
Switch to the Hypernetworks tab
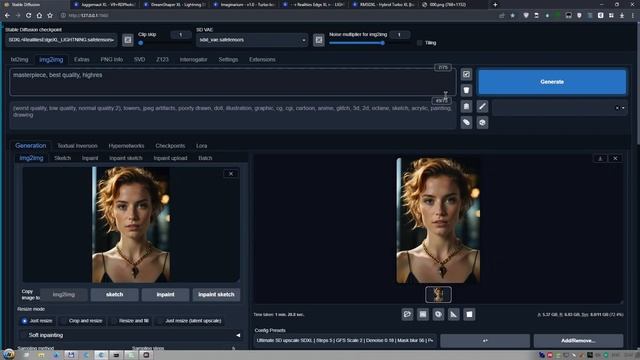click(126, 146)
